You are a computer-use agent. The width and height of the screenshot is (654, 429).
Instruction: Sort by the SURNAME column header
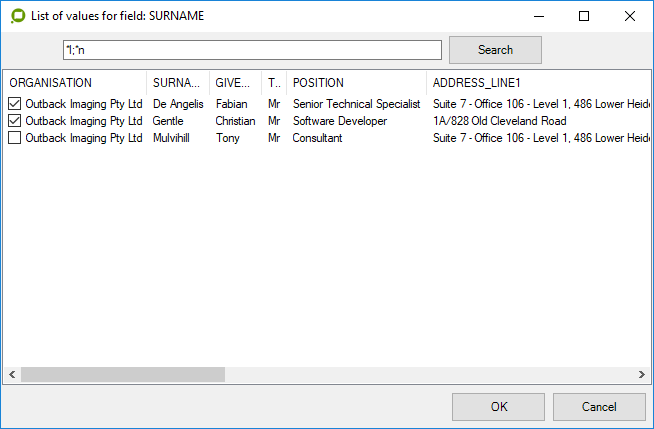click(177, 83)
